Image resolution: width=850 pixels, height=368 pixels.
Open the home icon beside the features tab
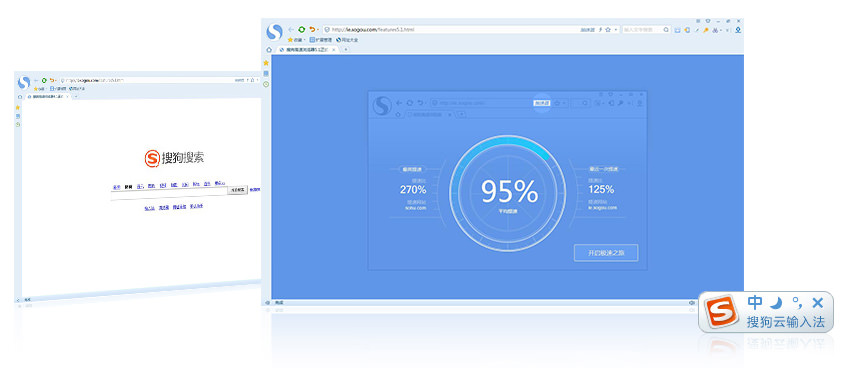pos(269,49)
